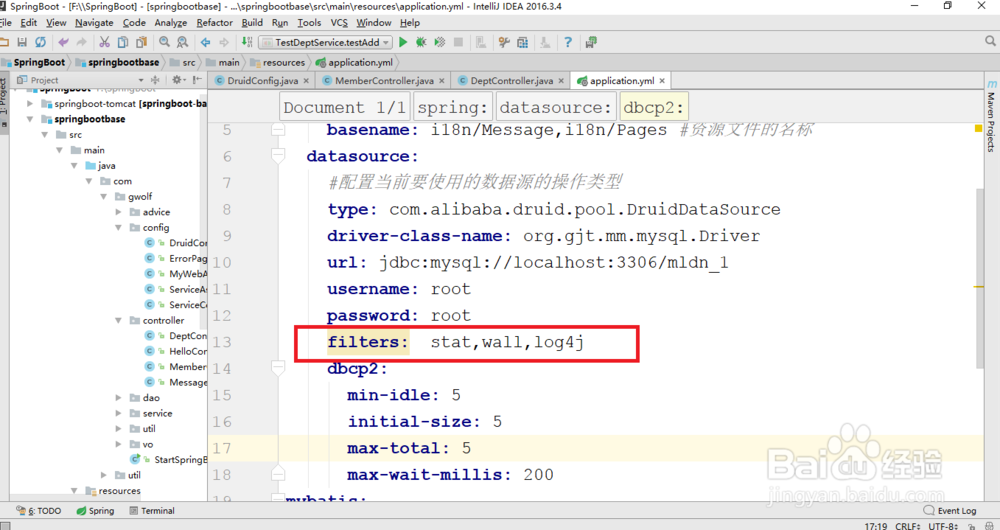Image resolution: width=1000 pixels, height=530 pixels.
Task: Open the TODO tool window
Action: click(40, 510)
